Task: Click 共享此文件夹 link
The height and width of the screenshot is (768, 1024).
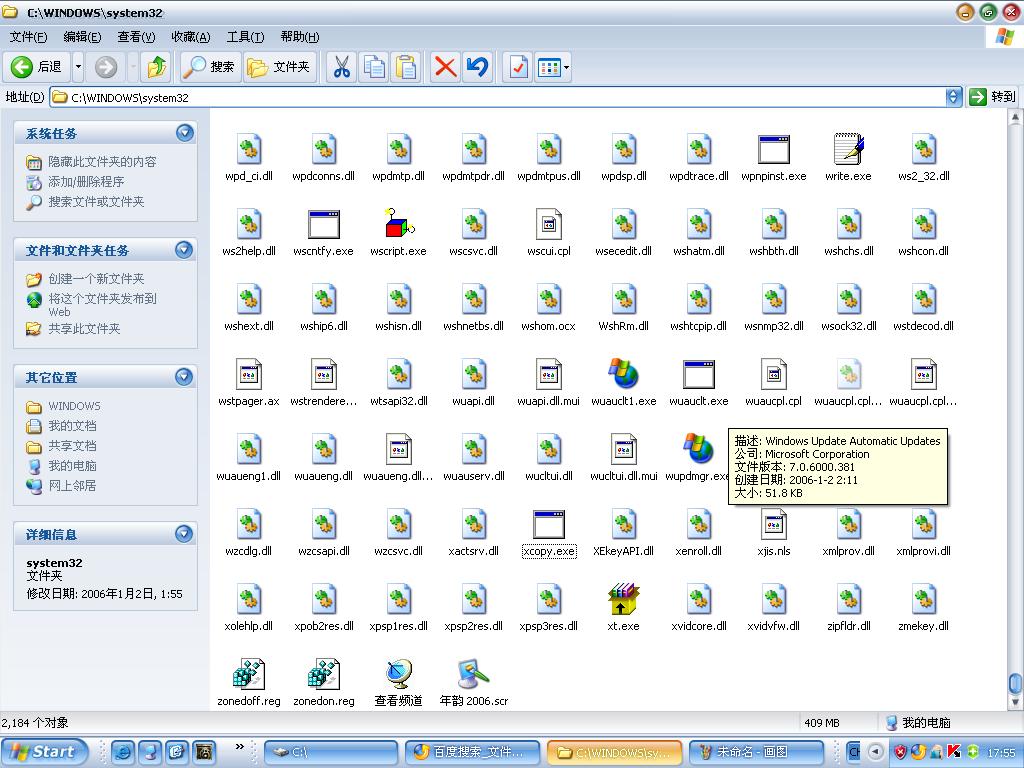Action: (84, 328)
